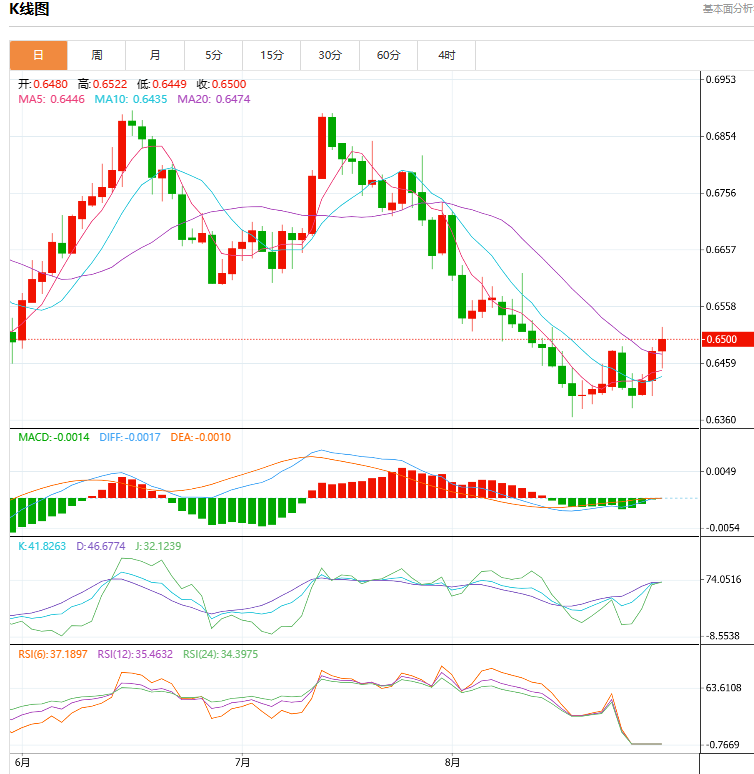The height and width of the screenshot is (774, 754).
Task: Click the D: 46.6774 indicator value
Action: pos(101,546)
